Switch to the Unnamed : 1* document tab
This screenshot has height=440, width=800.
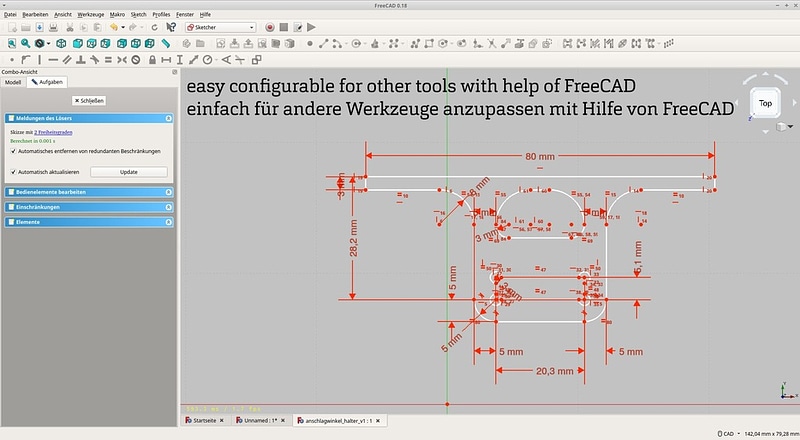click(260, 421)
